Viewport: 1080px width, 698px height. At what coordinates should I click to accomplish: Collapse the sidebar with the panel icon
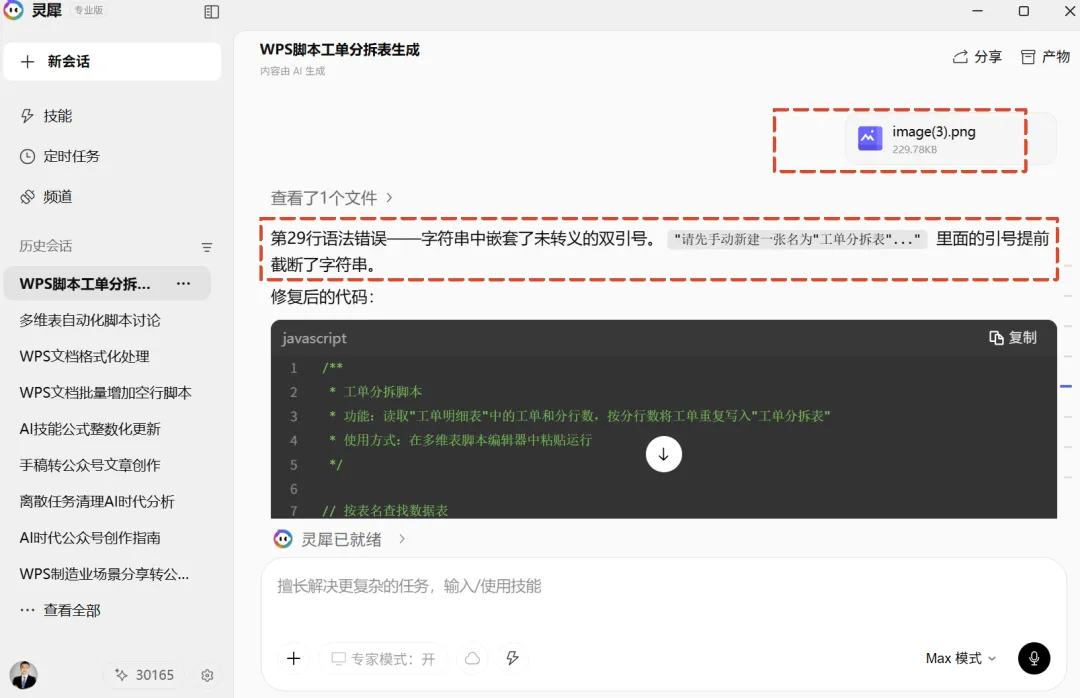pyautogui.click(x=211, y=12)
